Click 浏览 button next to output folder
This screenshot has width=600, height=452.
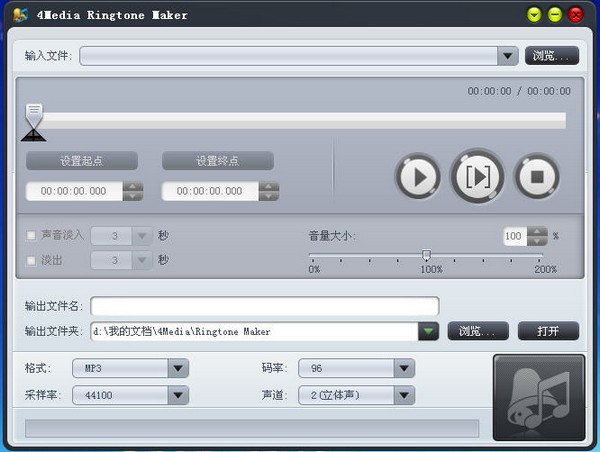(478, 331)
